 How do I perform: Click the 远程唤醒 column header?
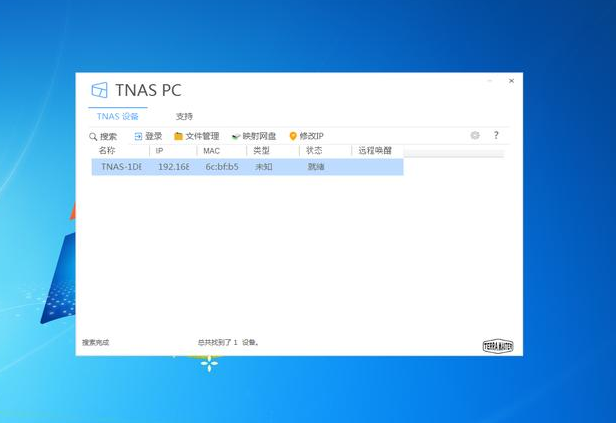point(375,150)
